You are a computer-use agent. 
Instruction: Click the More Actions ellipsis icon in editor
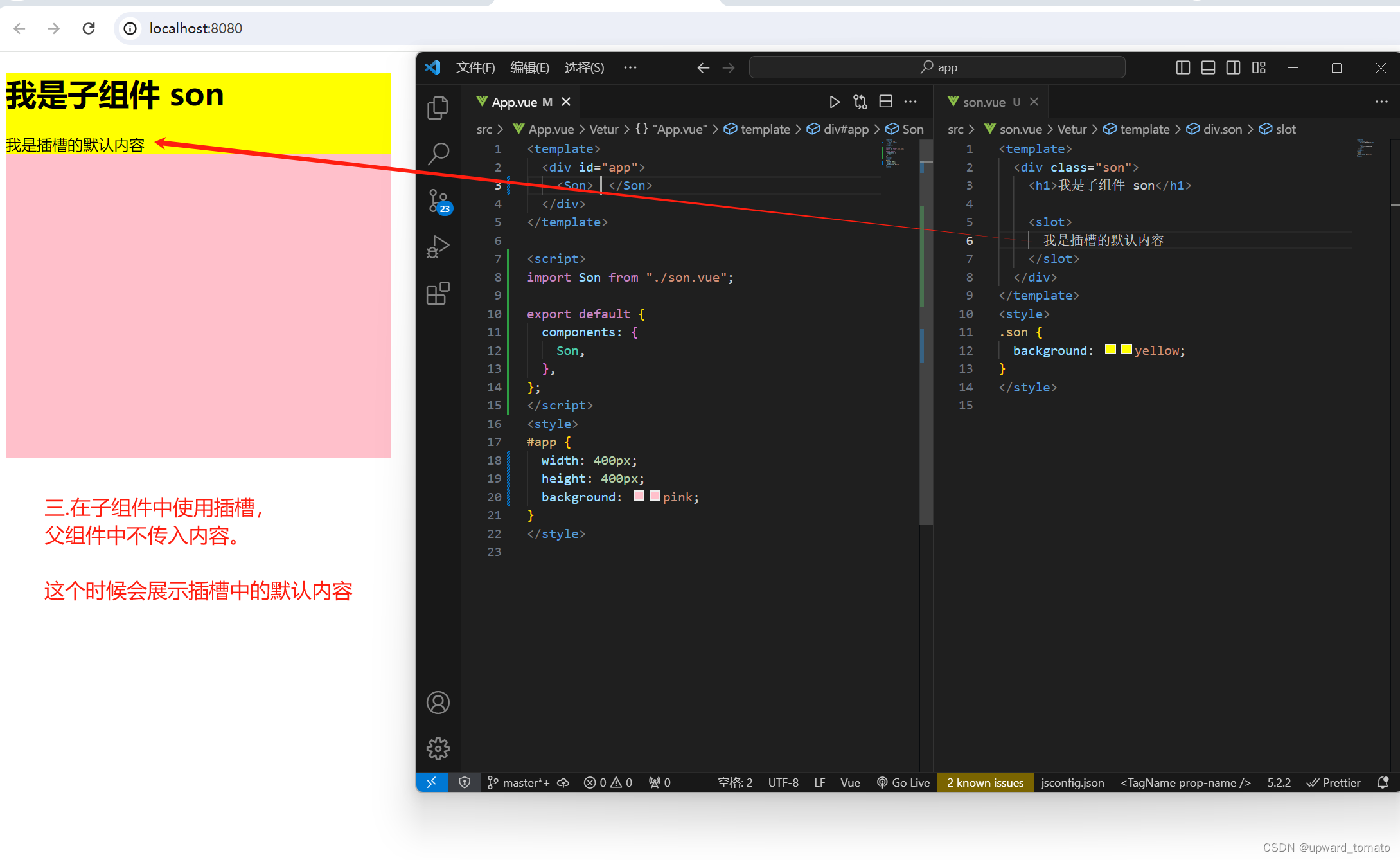coord(911,102)
